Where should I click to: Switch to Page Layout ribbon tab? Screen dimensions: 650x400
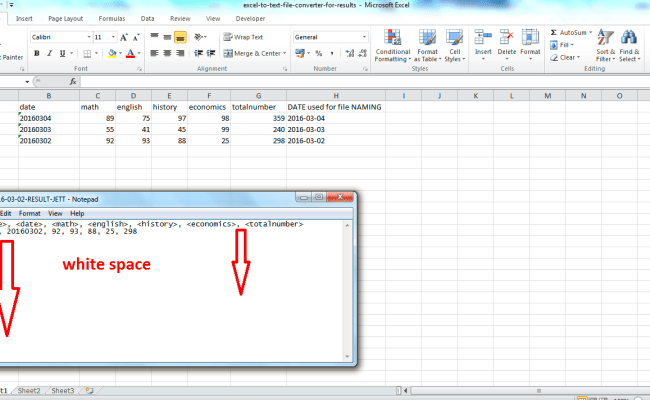coord(65,19)
